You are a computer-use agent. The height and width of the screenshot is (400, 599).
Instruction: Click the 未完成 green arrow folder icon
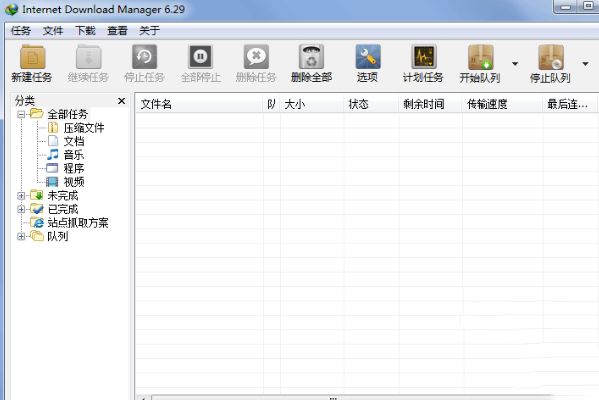(37, 195)
